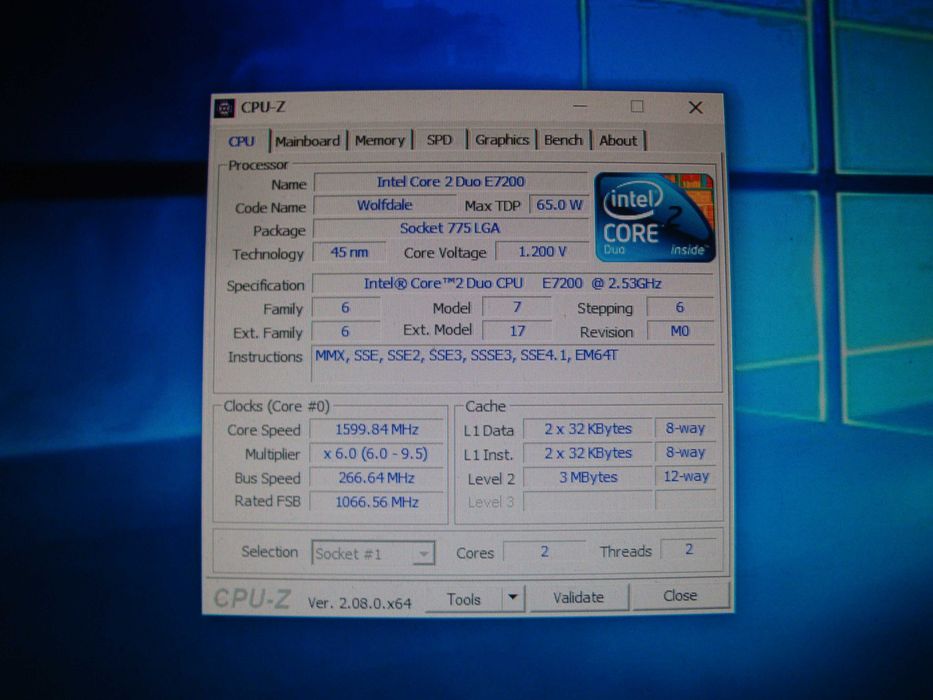Click the Max TDP value 65.0 W

click(x=559, y=205)
